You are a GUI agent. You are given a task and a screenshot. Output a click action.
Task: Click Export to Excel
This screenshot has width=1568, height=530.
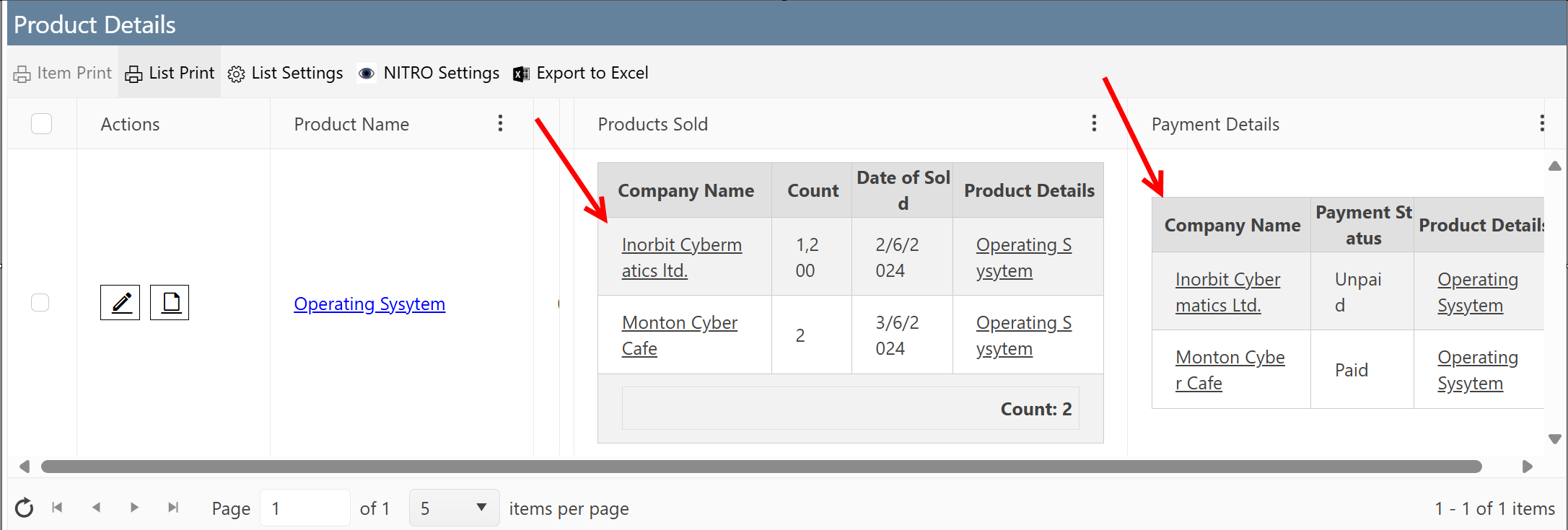coord(581,73)
